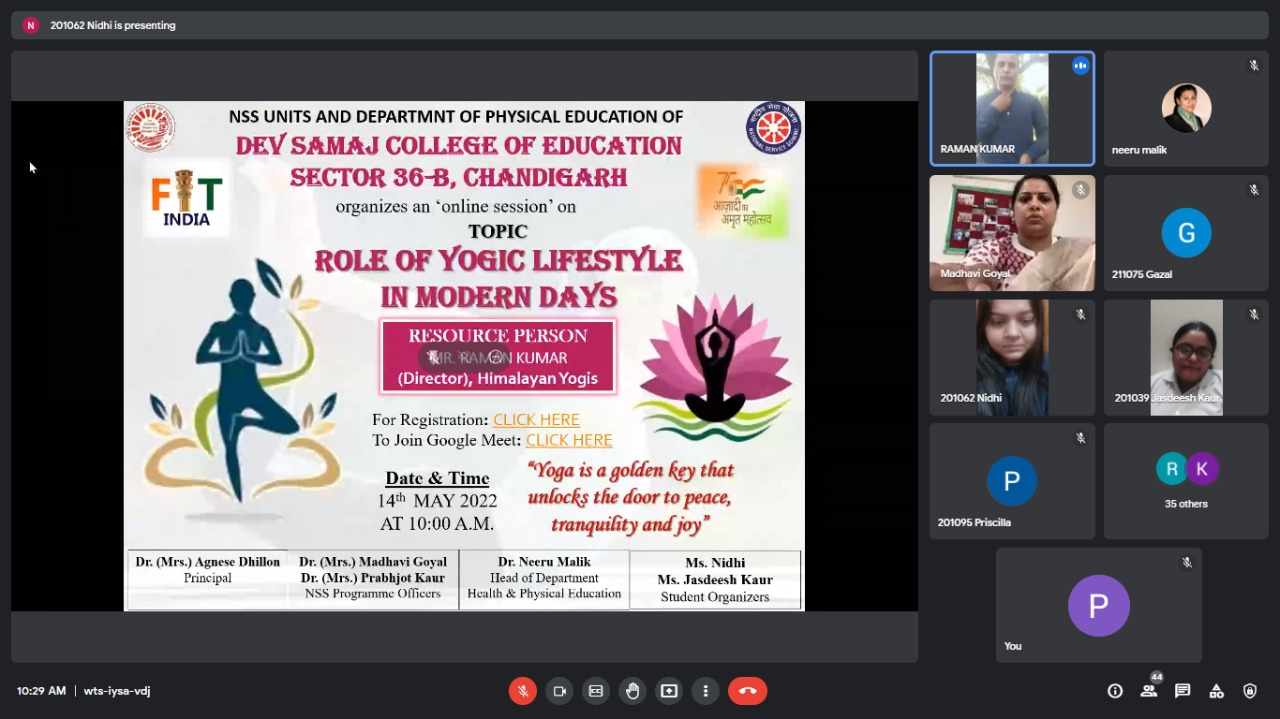1280x719 pixels.
Task: Open the activities icon
Action: (x=1216, y=691)
